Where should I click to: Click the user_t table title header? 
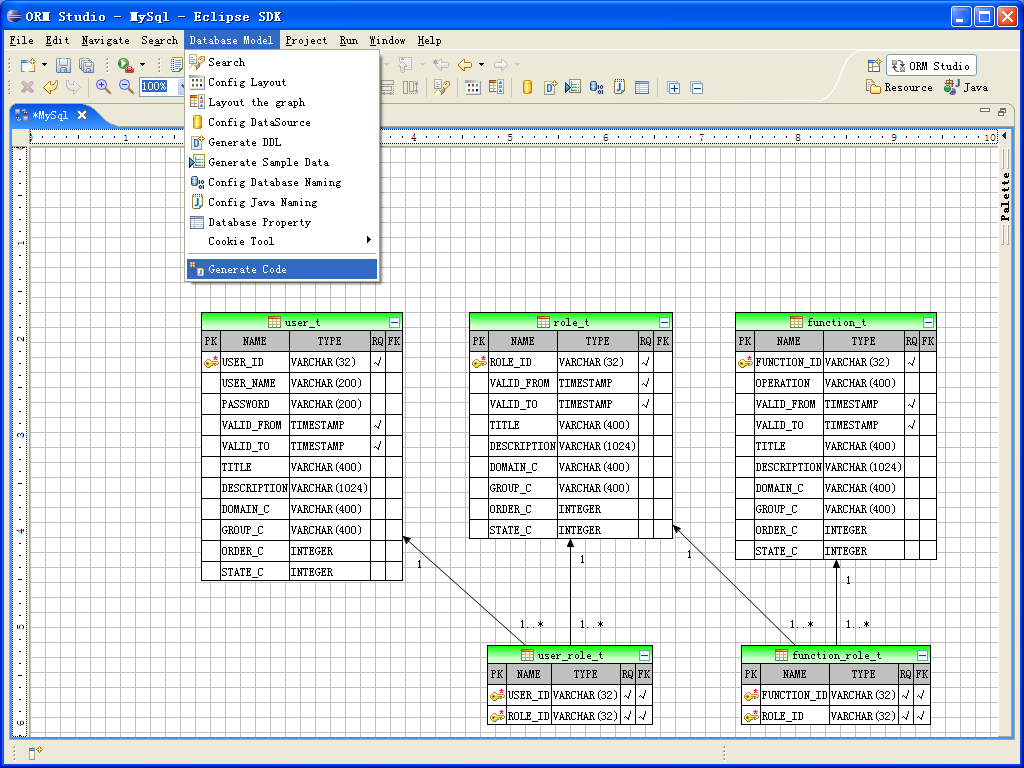click(302, 322)
